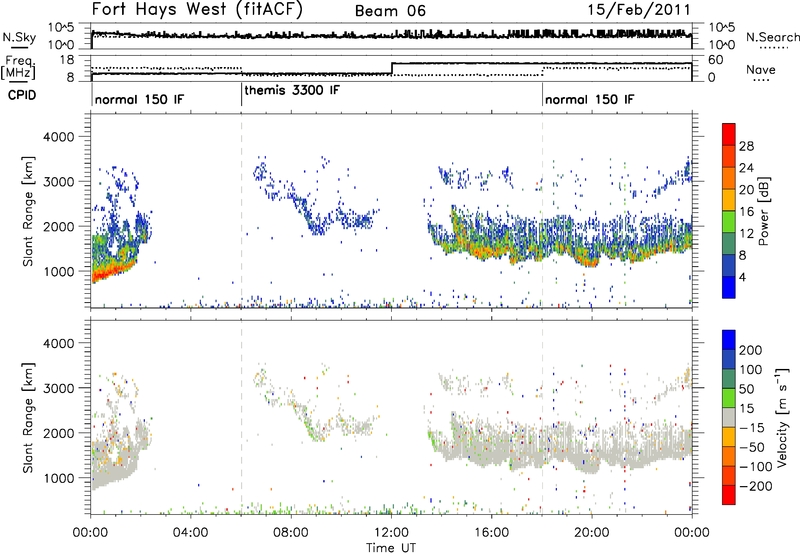Viewport: 800px width, 554px height.
Task: Click the red swatch atop the Power colorbar
Action: coord(729,134)
